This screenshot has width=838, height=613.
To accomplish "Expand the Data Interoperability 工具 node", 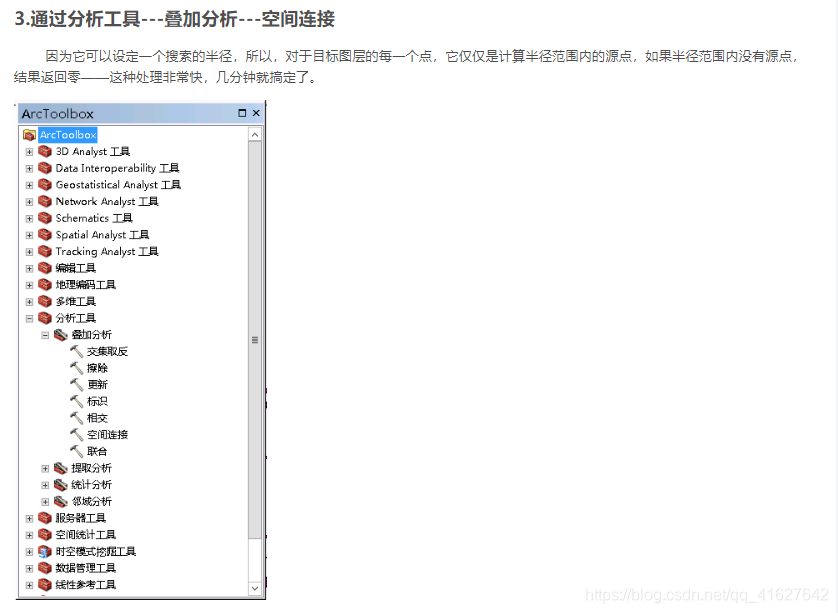I will click(x=29, y=168).
